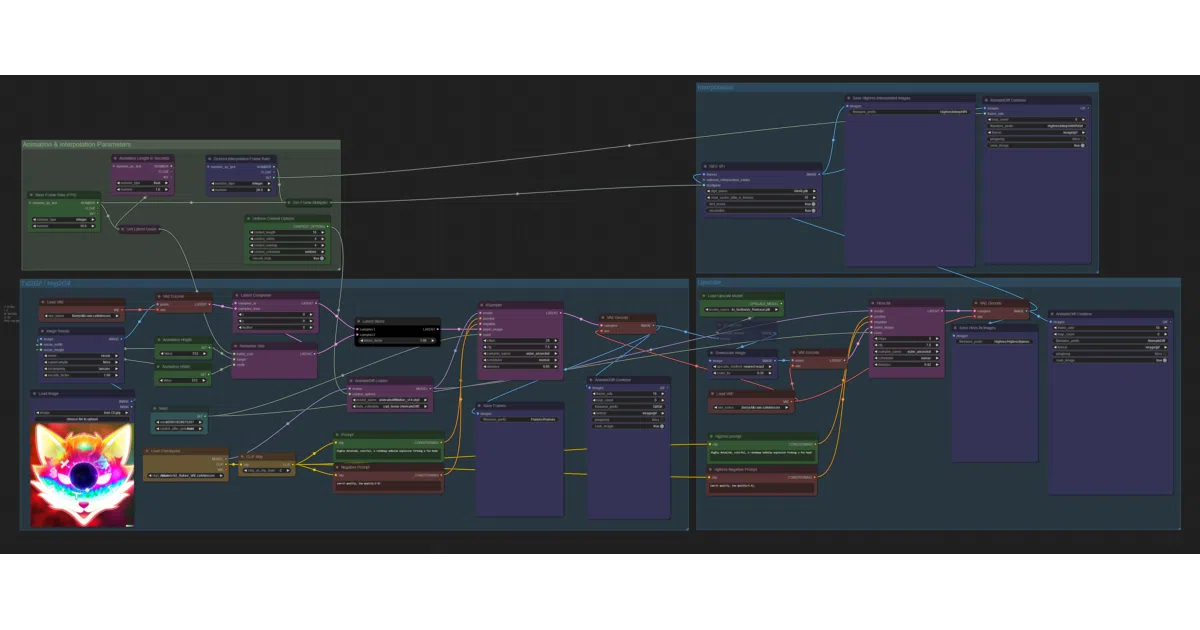Toggle ensemble in RIFE VFI node
Screen dimensions: 1200x630
click(761, 210)
